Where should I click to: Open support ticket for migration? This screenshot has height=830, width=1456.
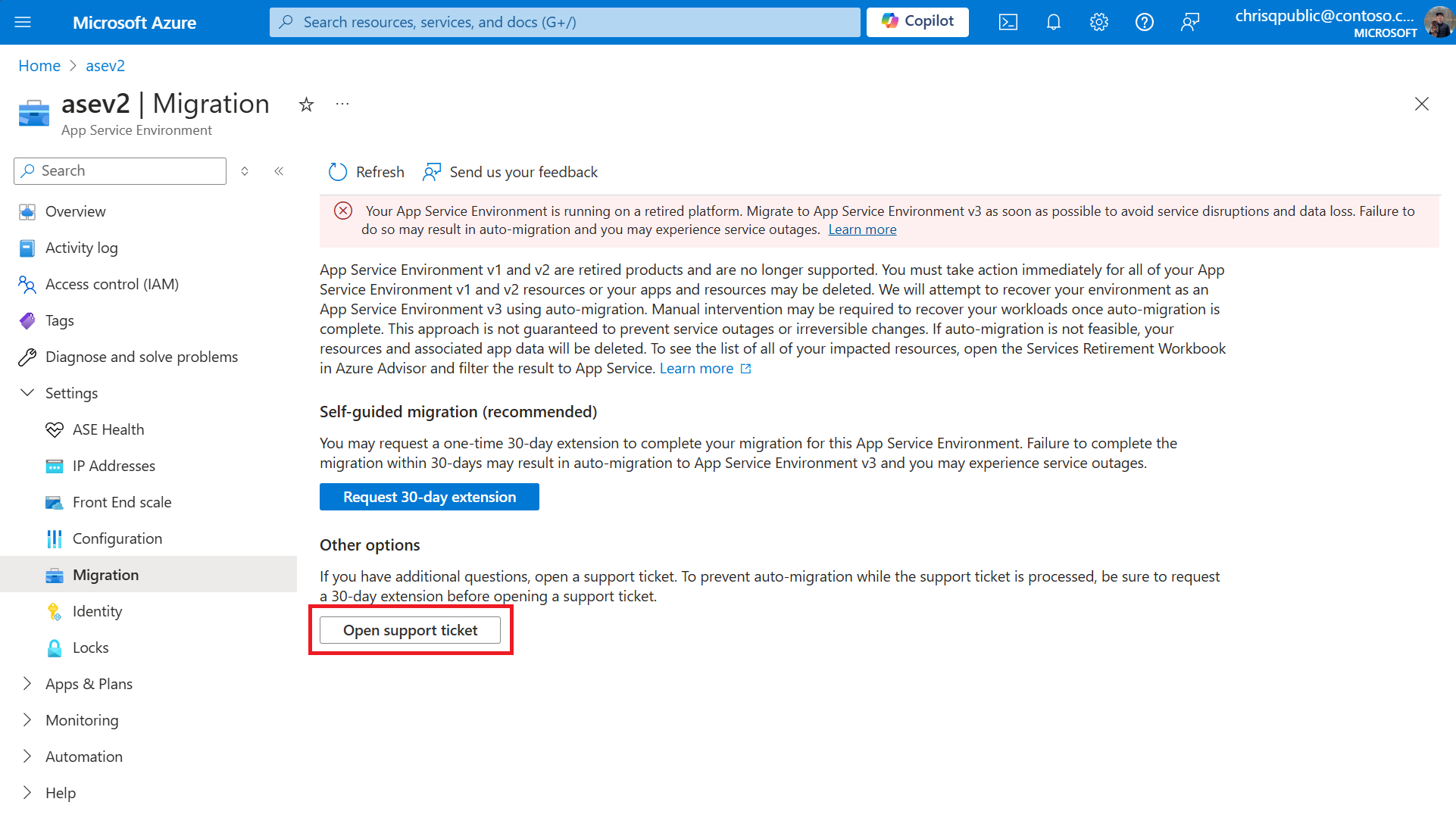[410, 630]
